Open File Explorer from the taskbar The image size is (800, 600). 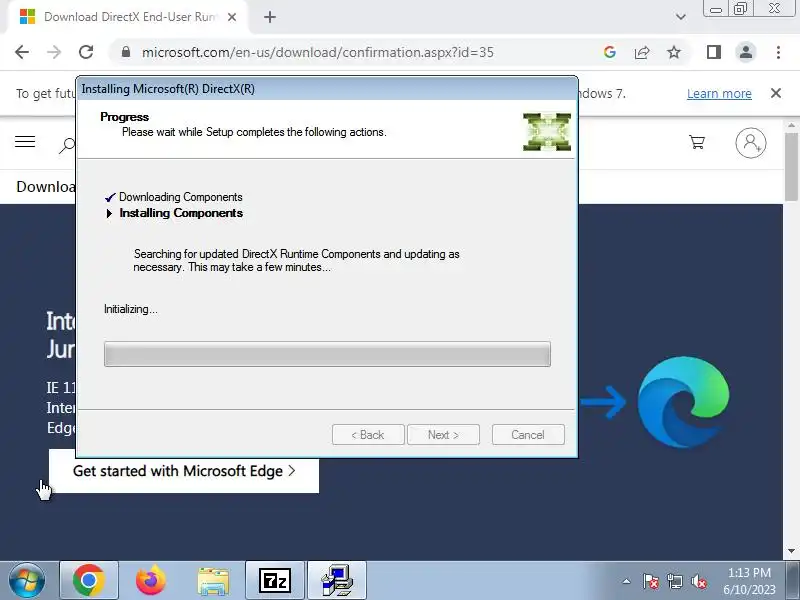(213, 581)
